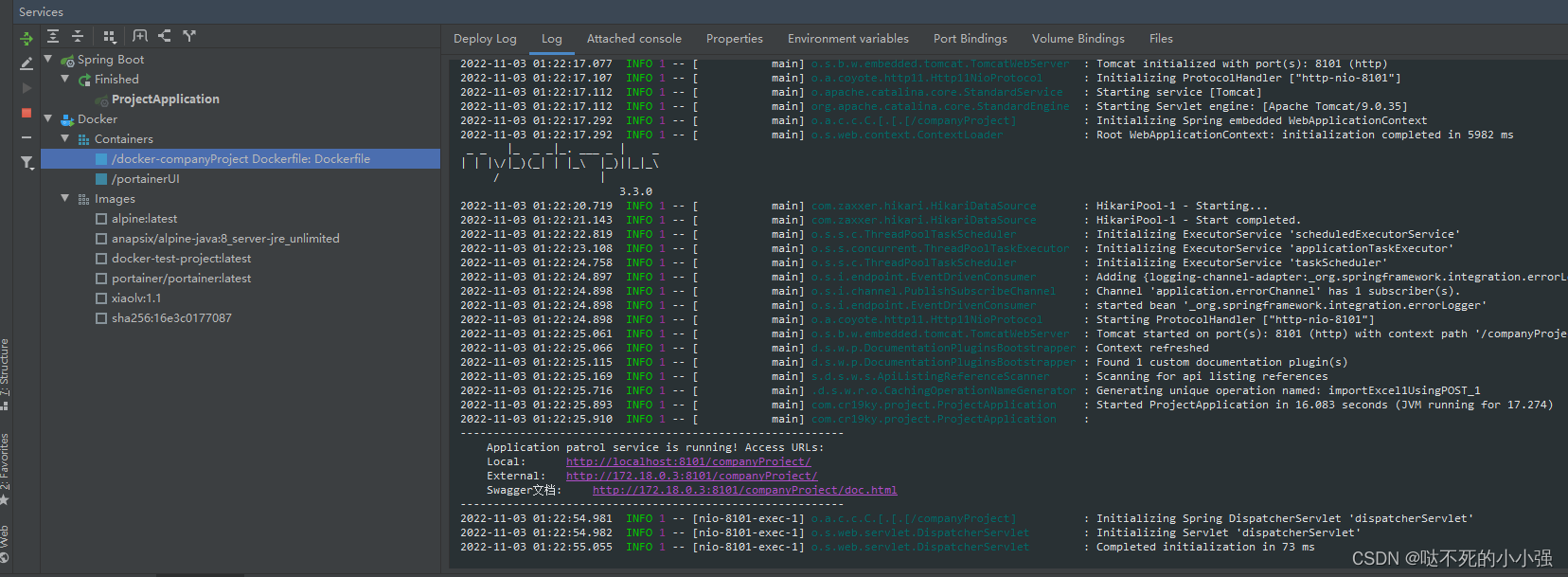
Task: Collapse the Containers node arrow
Action: point(65,138)
